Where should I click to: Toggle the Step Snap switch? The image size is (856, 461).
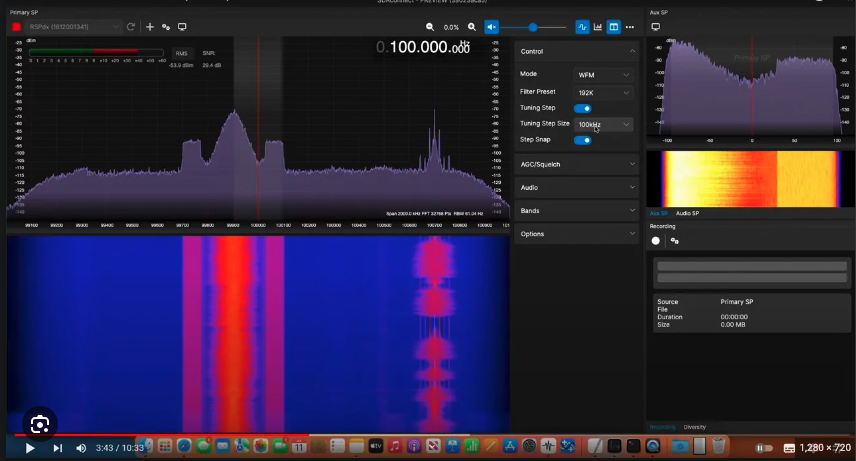click(582, 140)
